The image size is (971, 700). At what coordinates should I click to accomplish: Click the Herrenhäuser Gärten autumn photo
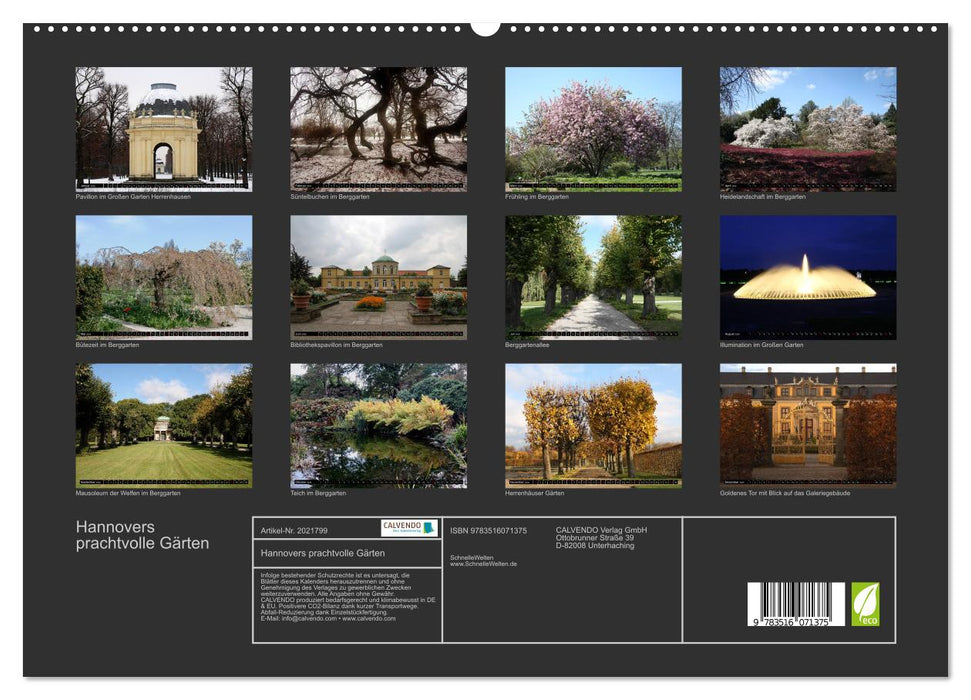pos(593,425)
